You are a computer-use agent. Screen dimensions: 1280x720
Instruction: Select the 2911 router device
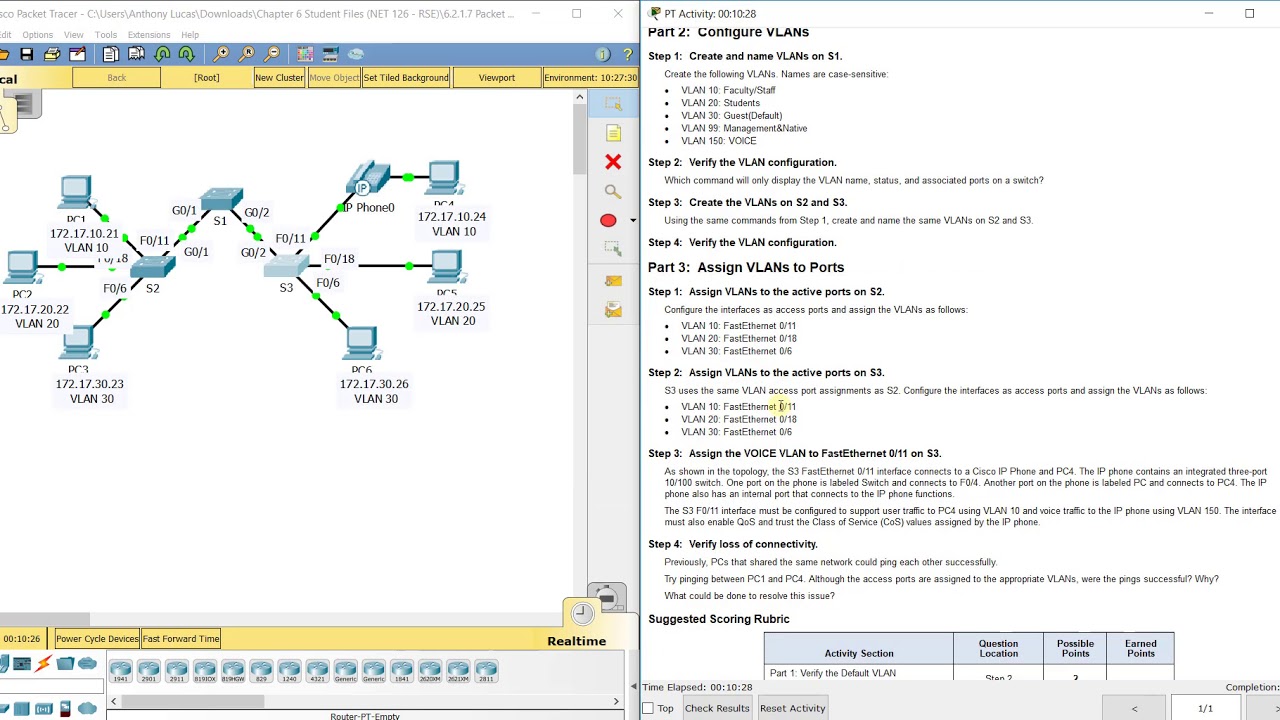(177, 670)
